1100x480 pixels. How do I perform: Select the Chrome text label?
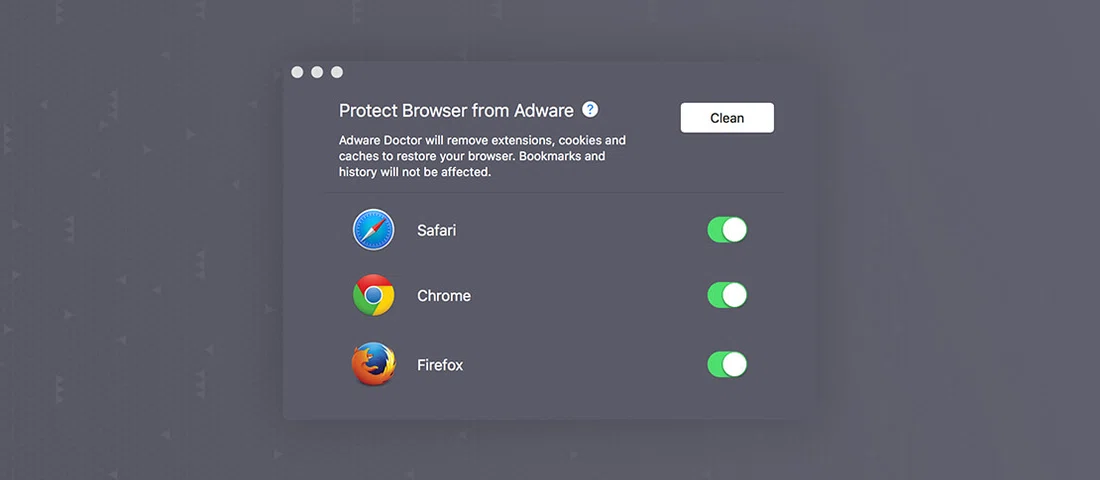pyautogui.click(x=443, y=296)
